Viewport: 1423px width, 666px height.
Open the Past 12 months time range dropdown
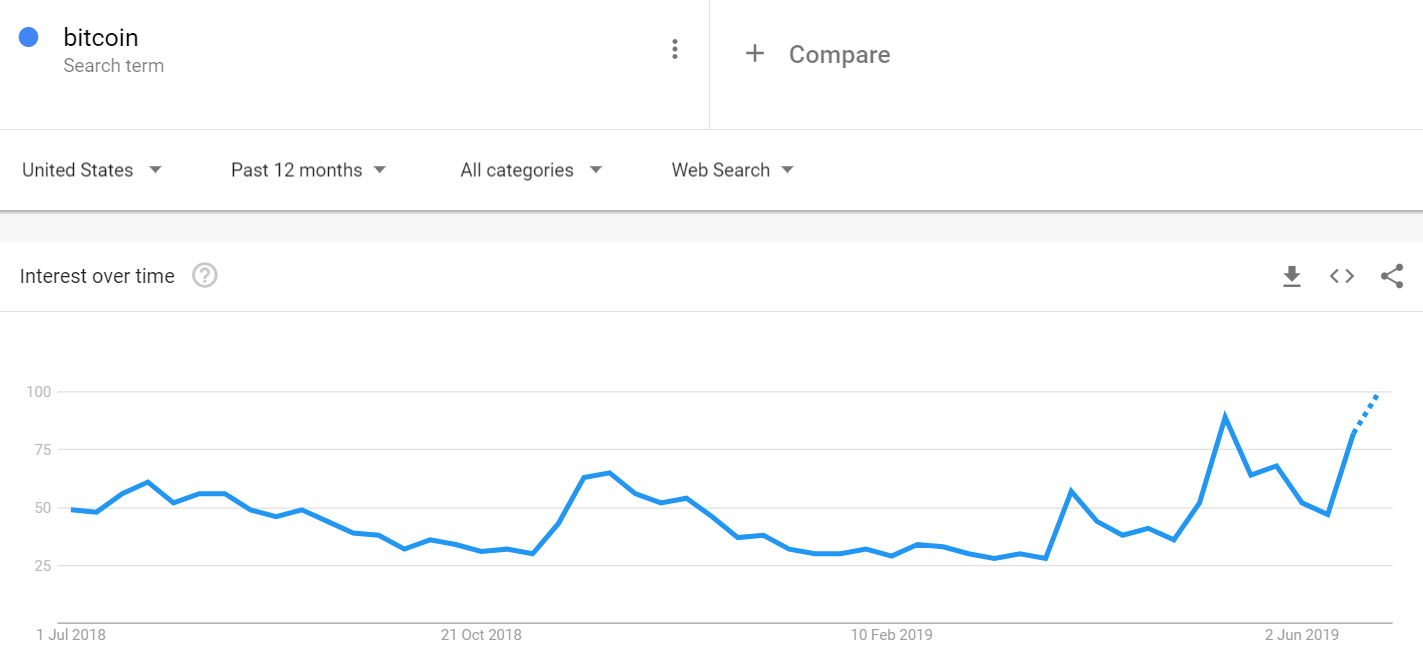[308, 170]
